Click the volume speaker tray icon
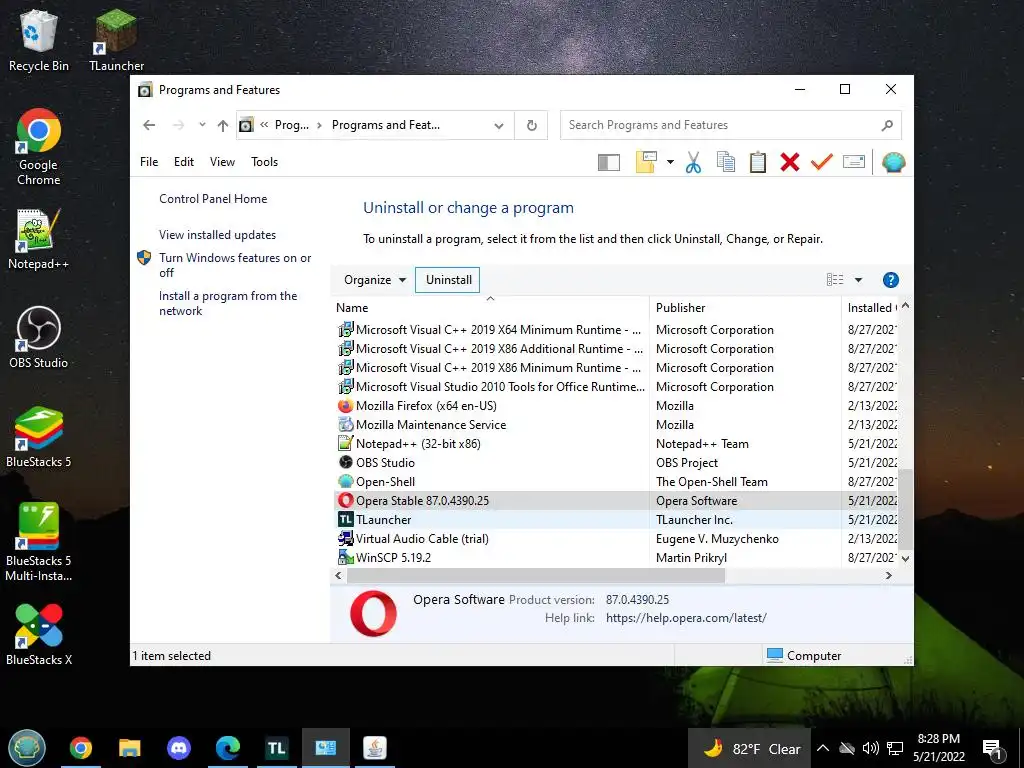Image resolution: width=1024 pixels, height=768 pixels. pyautogui.click(x=870, y=748)
